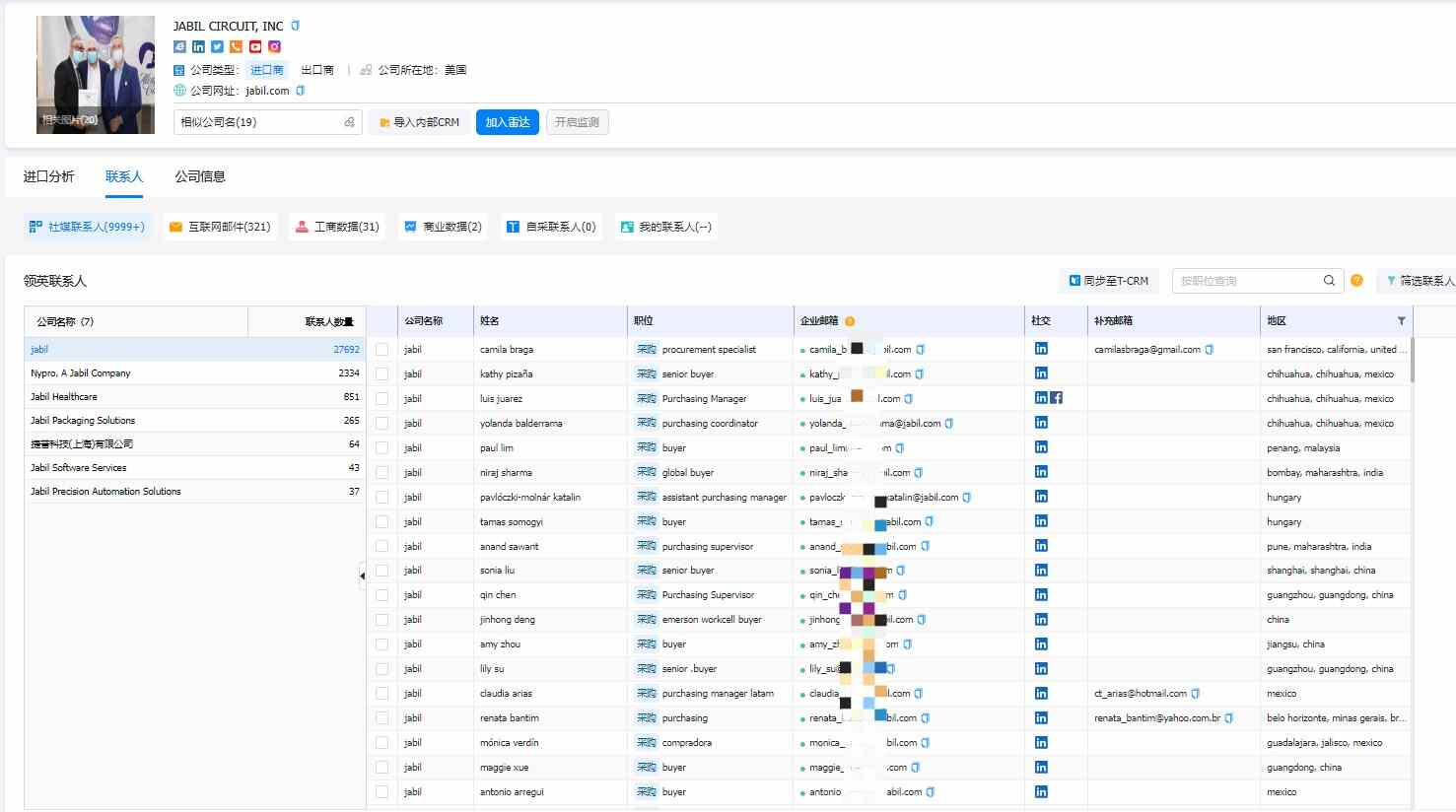The height and width of the screenshot is (812, 1456).
Task: Open qin chen's LinkedIn profile icon
Action: 1041,595
